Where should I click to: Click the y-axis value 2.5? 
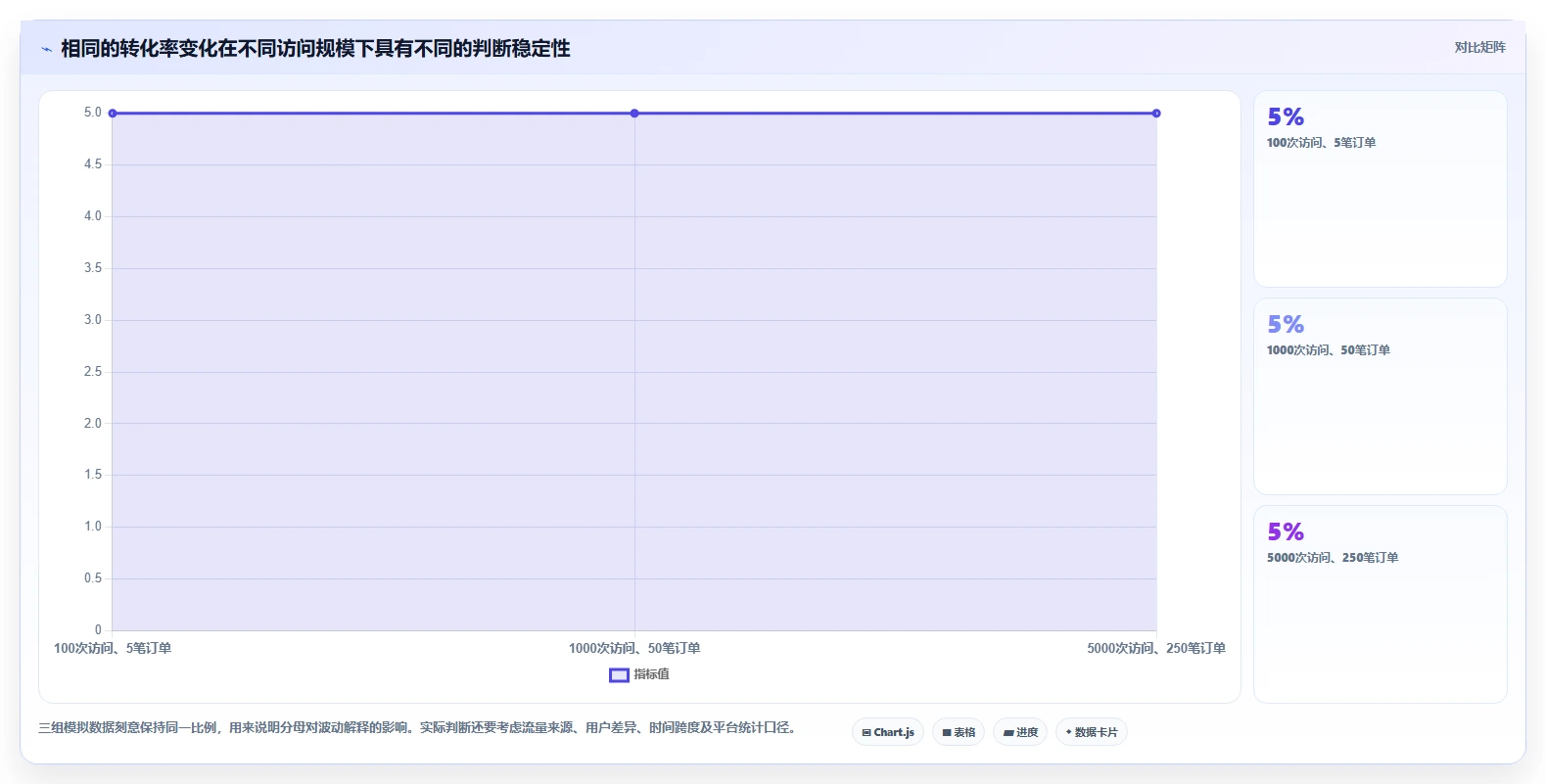pos(93,372)
